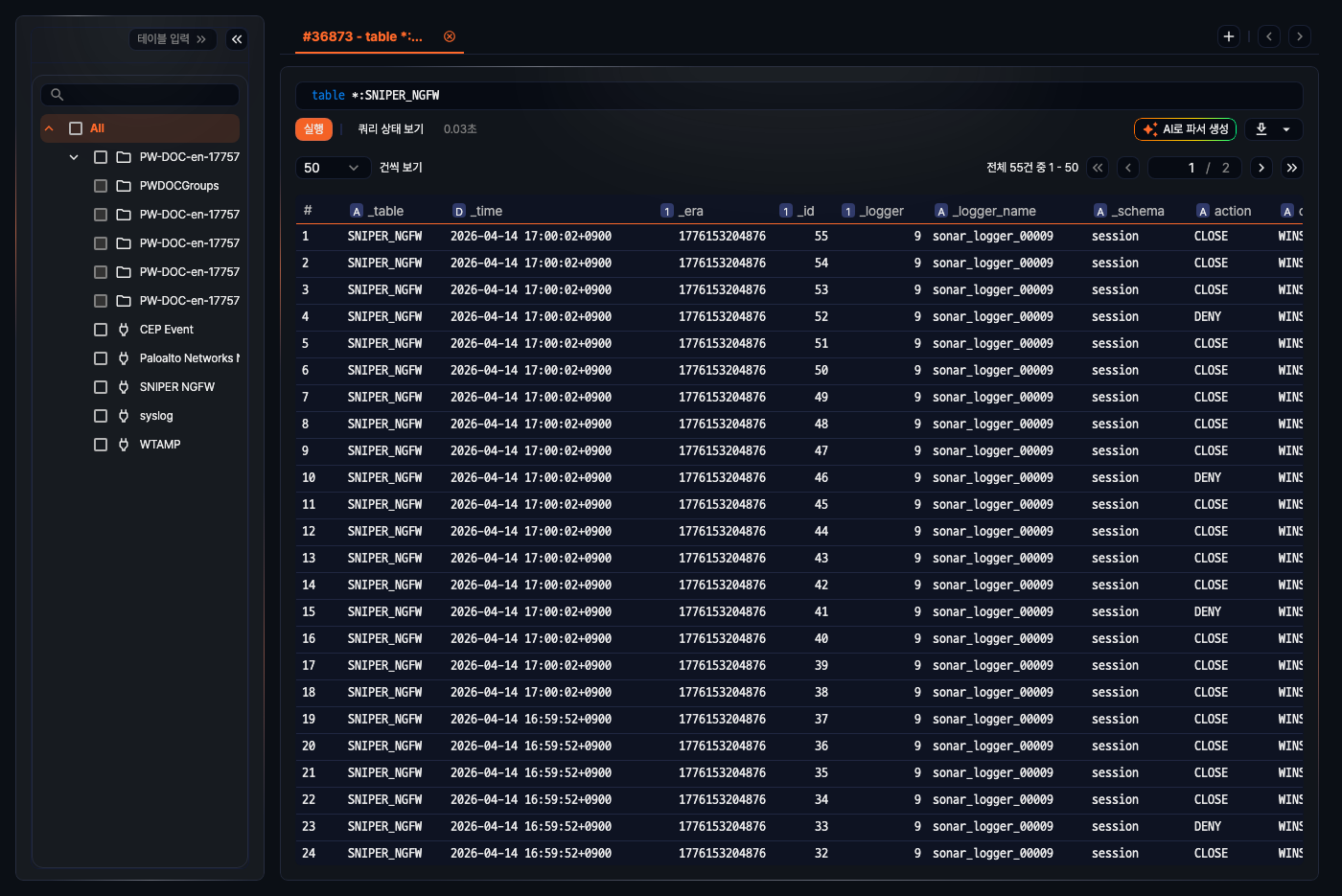
Task: Check the All tables checkbox
Action: (x=76, y=128)
